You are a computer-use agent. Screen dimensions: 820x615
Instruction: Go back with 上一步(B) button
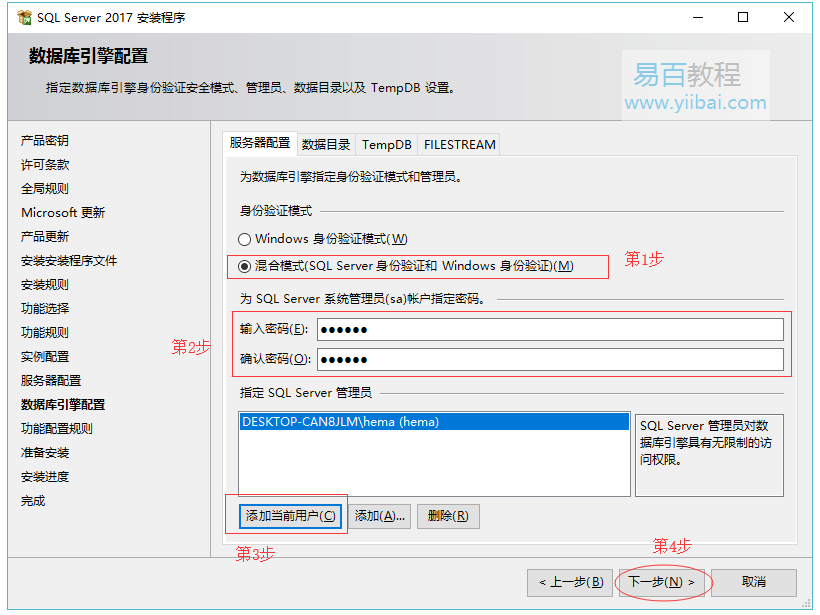pos(571,583)
